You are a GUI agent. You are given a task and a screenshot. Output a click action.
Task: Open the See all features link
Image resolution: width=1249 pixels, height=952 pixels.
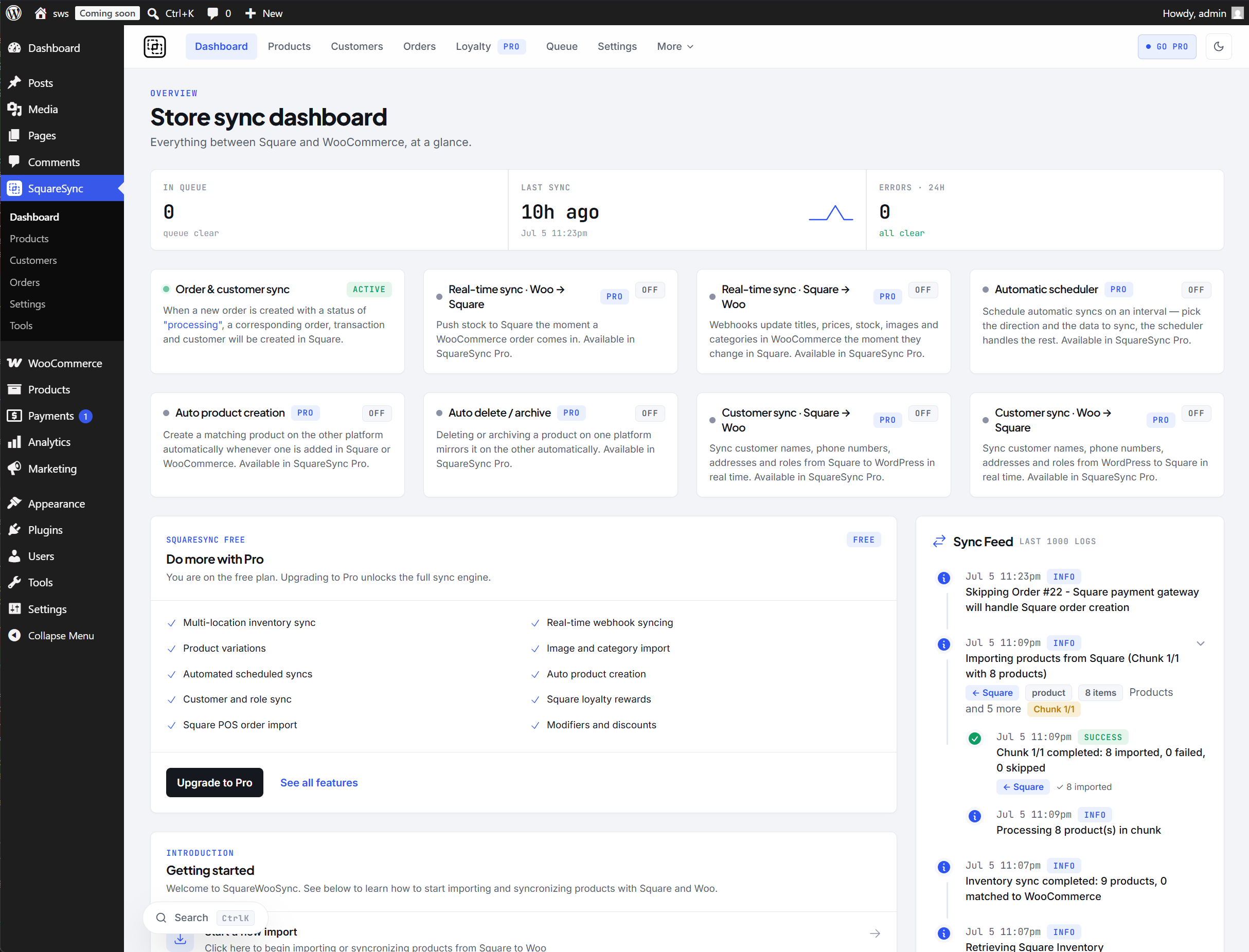coord(319,783)
